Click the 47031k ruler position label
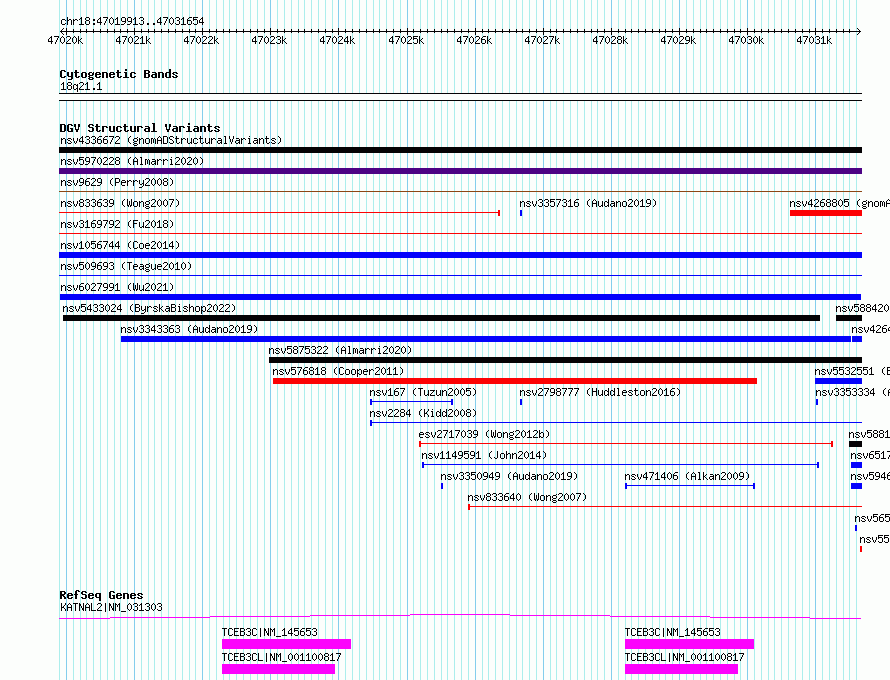890x680 pixels. [814, 40]
